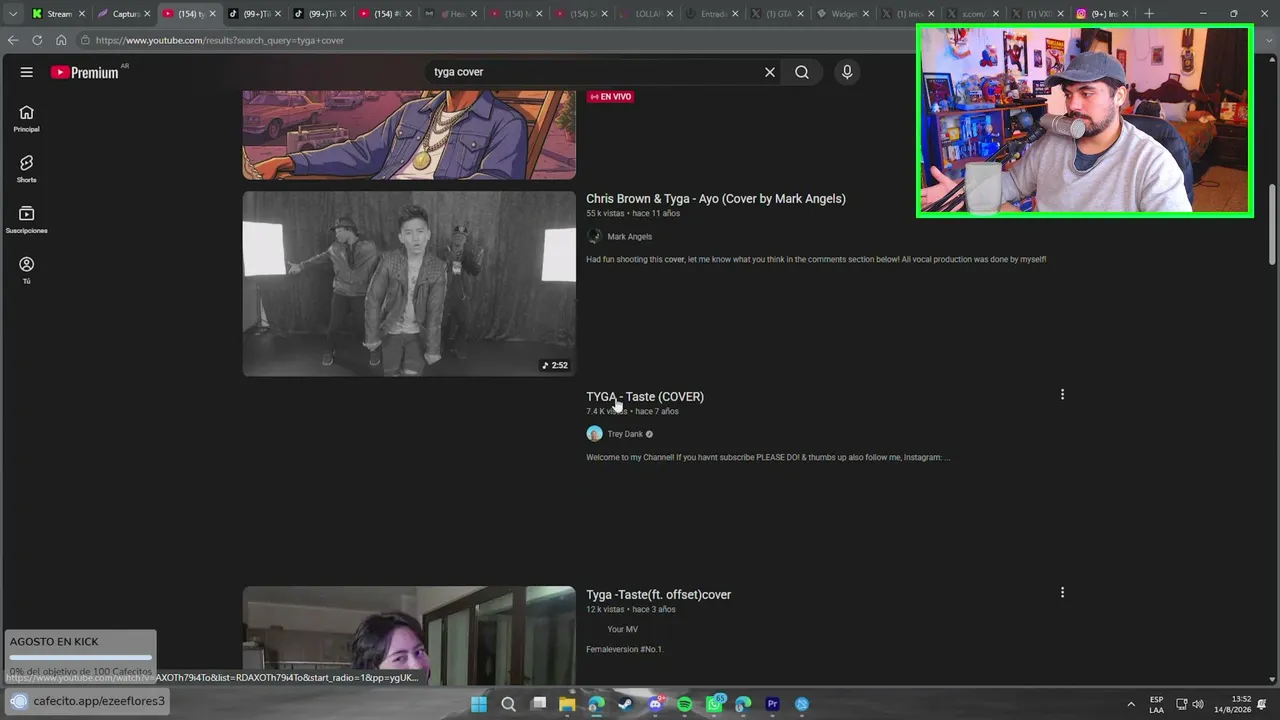Image resolution: width=1280 pixels, height=720 pixels.
Task: Open video titled TYGA - Taste (COVER)
Action: click(x=645, y=396)
